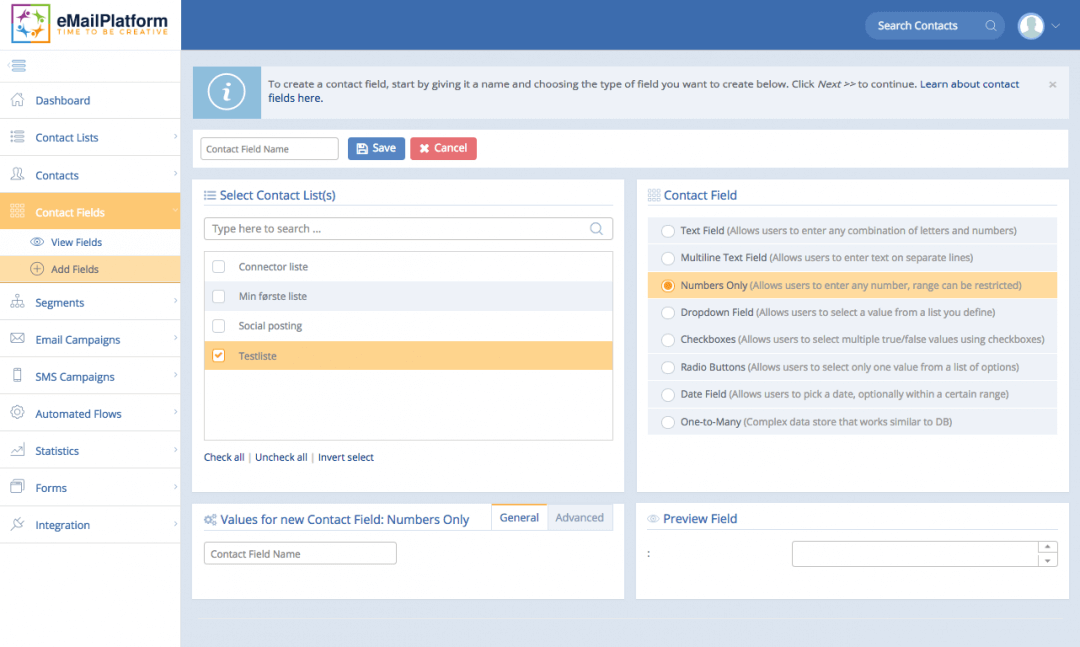Select the Date Field radio option
Screen dimensions: 1080x647
667,394
